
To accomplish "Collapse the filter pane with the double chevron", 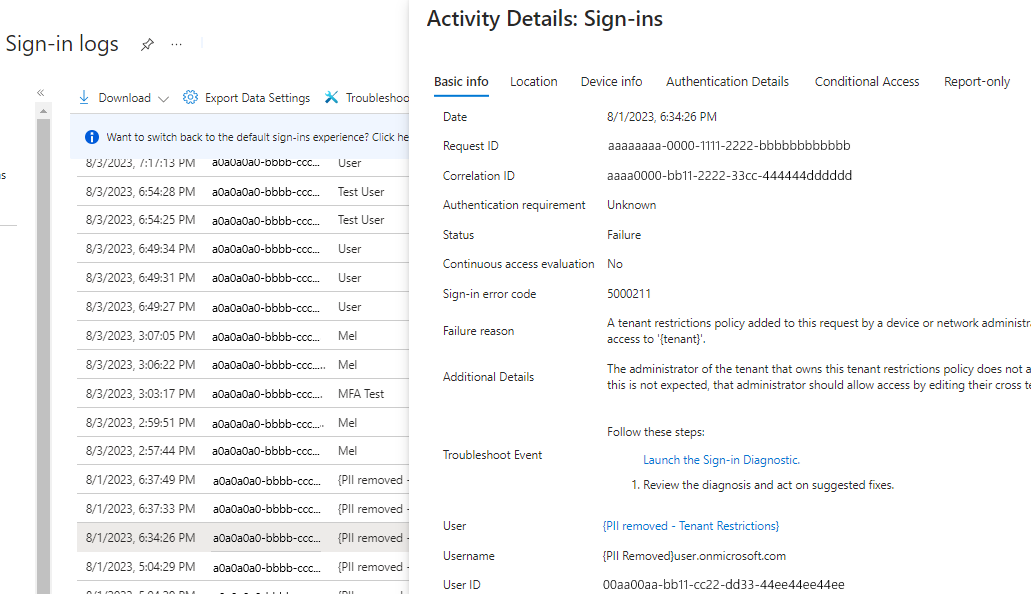I will (x=40, y=91).
